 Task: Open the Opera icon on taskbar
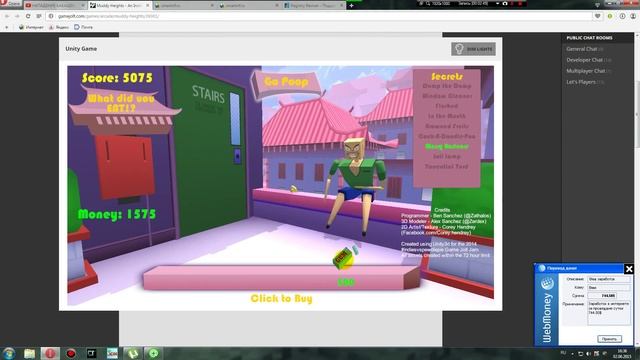[x=50, y=353]
